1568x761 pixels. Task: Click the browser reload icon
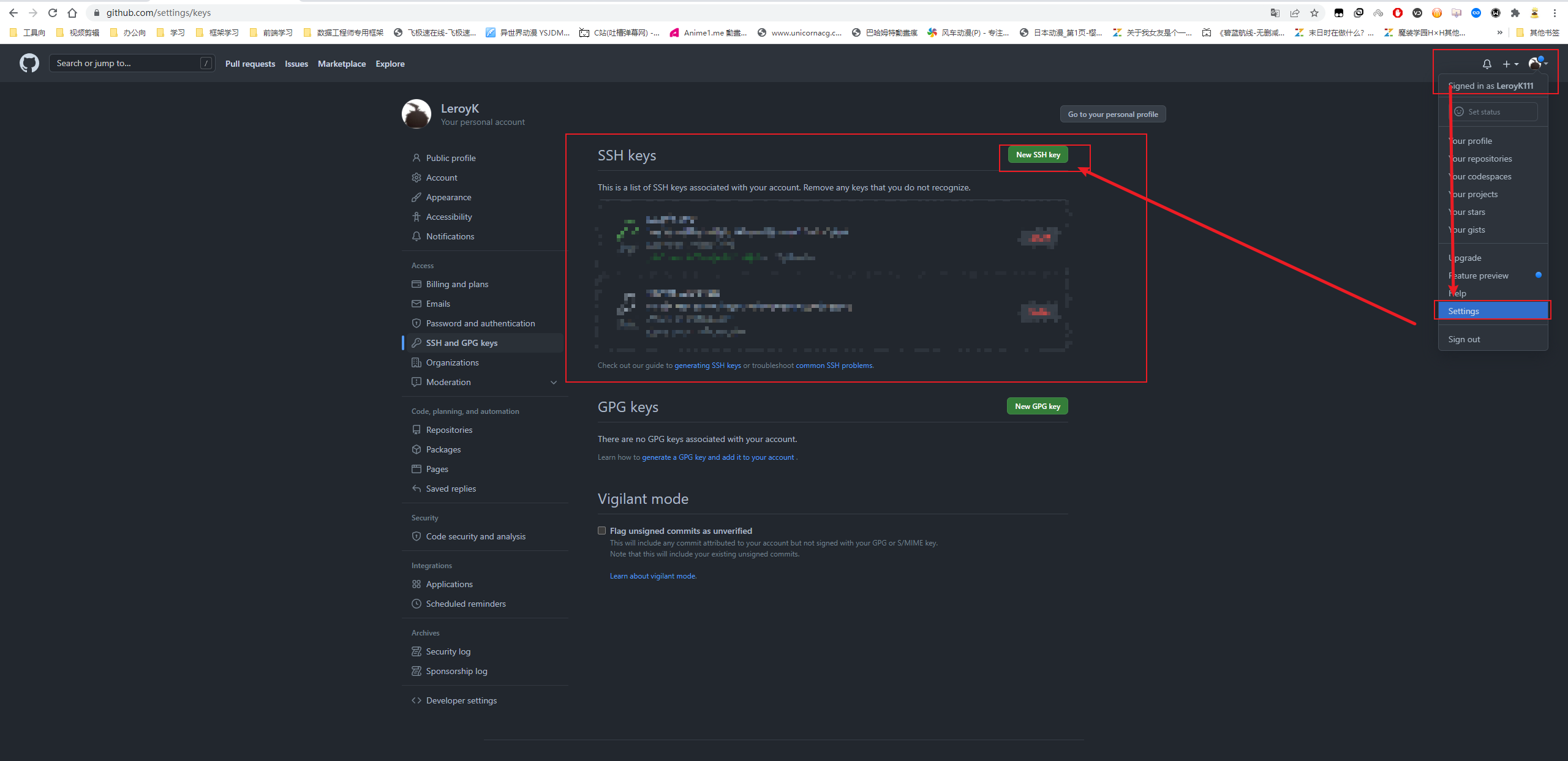point(53,13)
